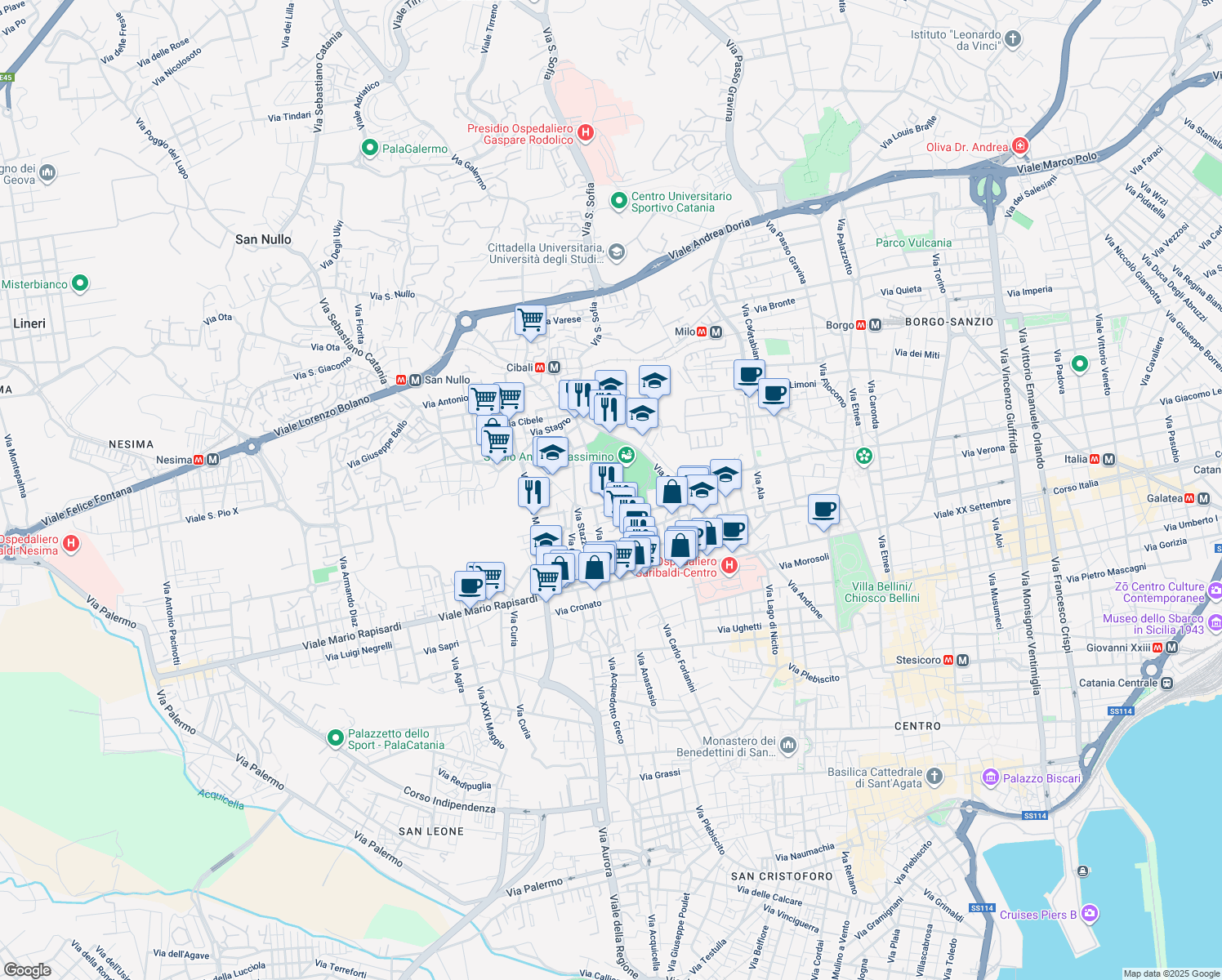Click the hospital icon at Ospedale Garibaldi-Centro
The height and width of the screenshot is (980, 1222).
pos(729,565)
